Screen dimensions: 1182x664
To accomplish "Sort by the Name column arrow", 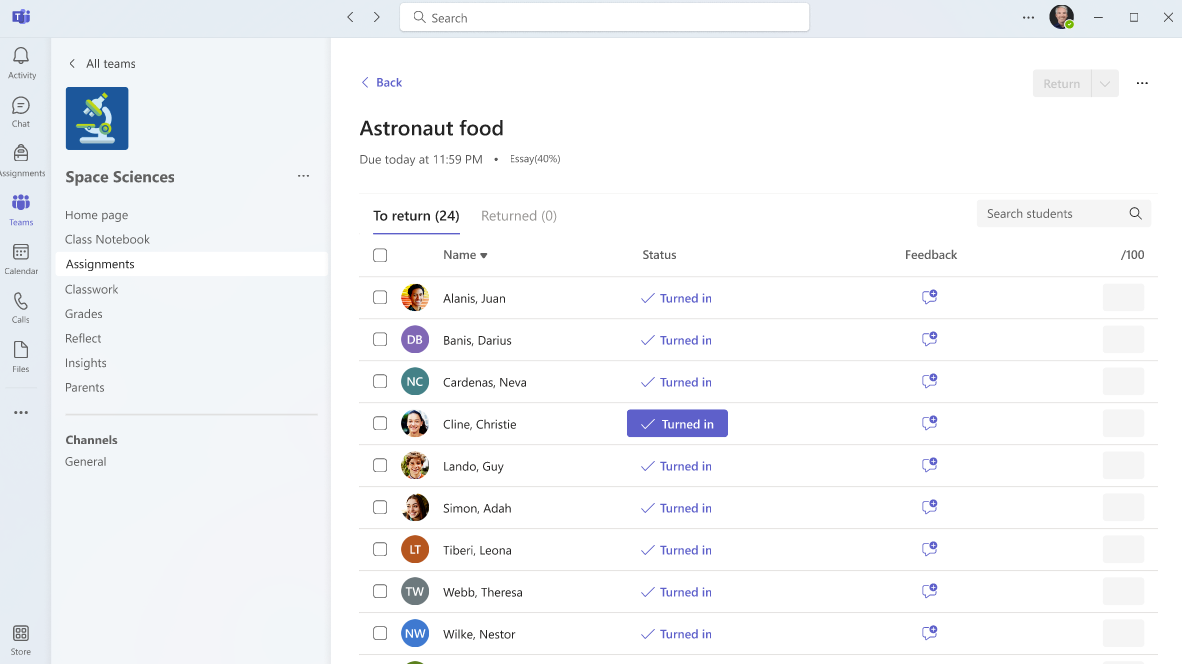I will click(x=484, y=256).
